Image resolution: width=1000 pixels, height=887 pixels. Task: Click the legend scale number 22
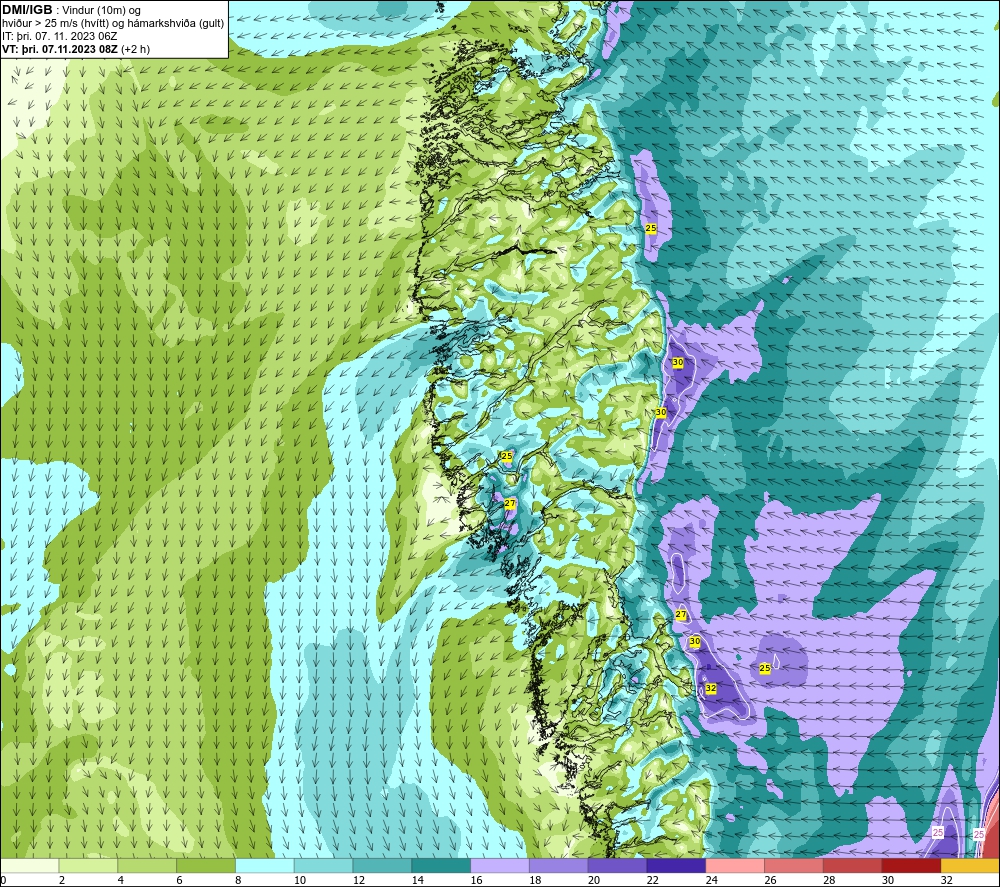coord(652,880)
